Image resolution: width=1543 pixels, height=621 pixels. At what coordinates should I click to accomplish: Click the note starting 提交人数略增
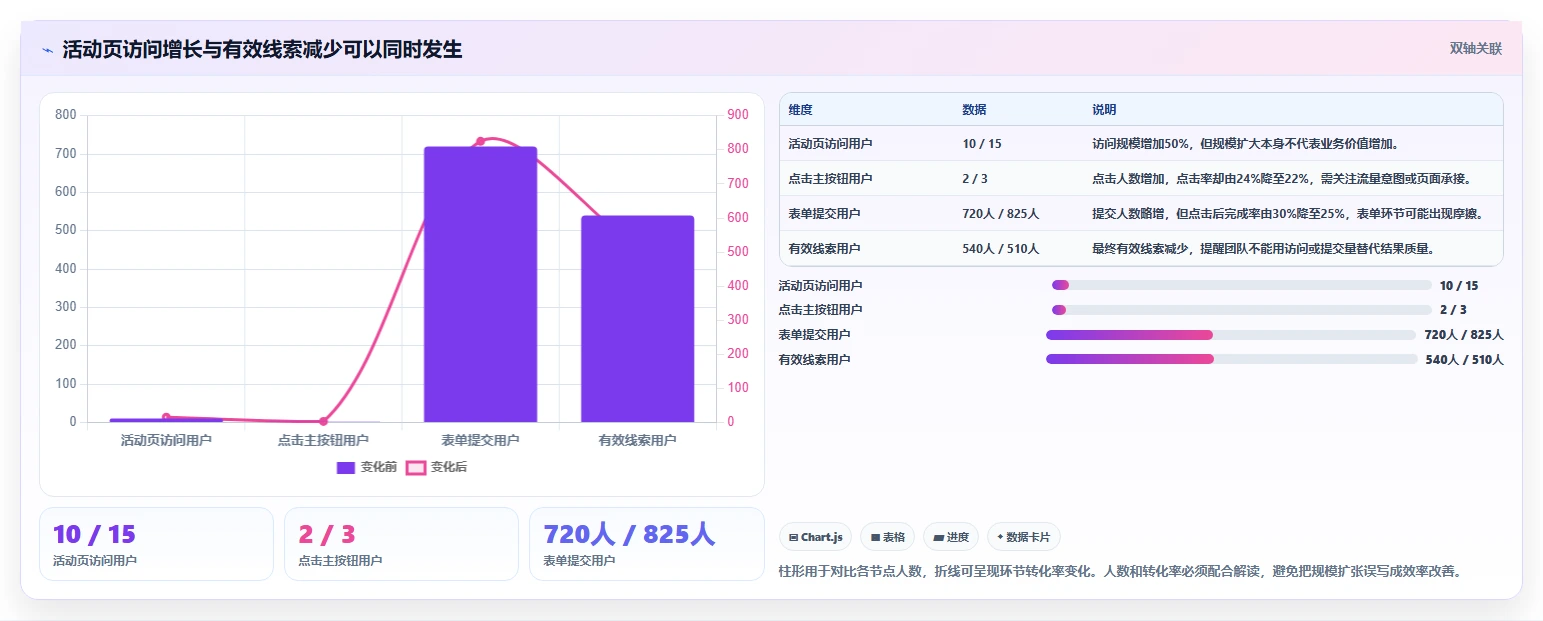click(1287, 214)
